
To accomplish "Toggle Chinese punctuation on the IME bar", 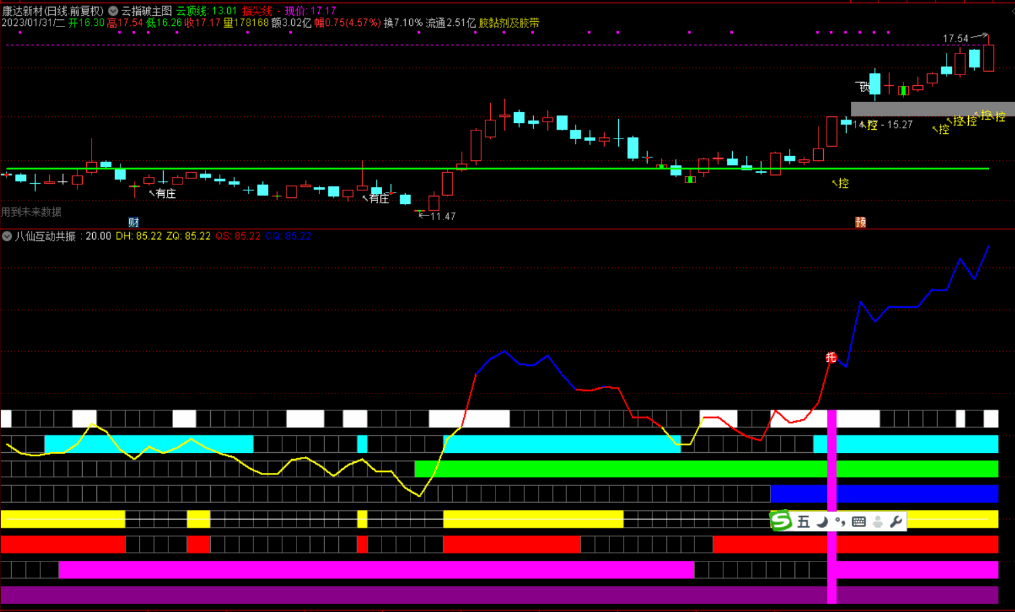I will (x=840, y=521).
